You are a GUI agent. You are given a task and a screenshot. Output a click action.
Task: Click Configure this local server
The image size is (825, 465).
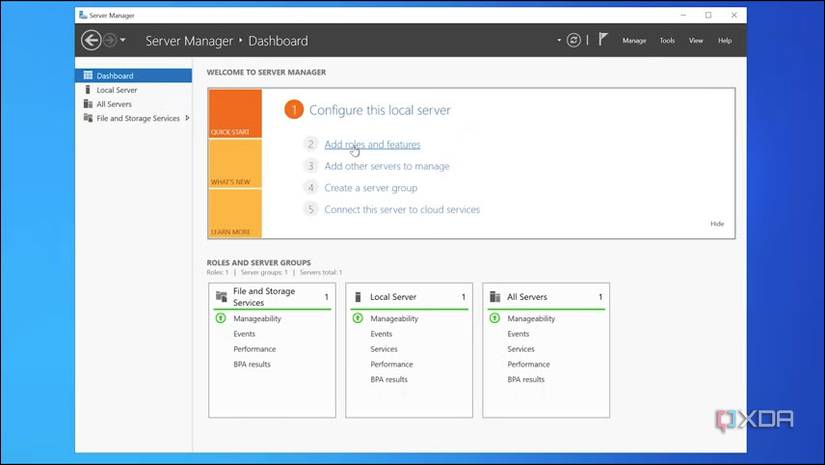[379, 110]
